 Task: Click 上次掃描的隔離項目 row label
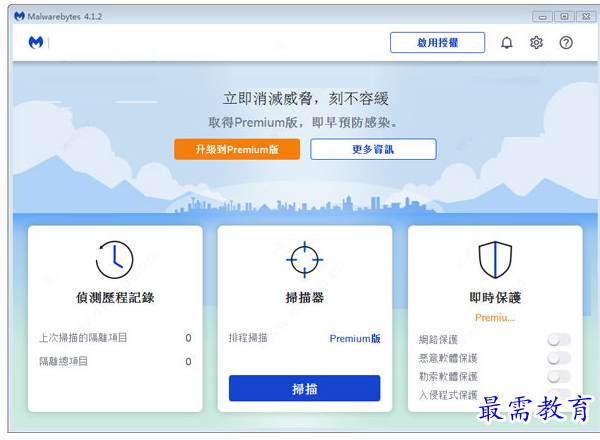(x=83, y=338)
